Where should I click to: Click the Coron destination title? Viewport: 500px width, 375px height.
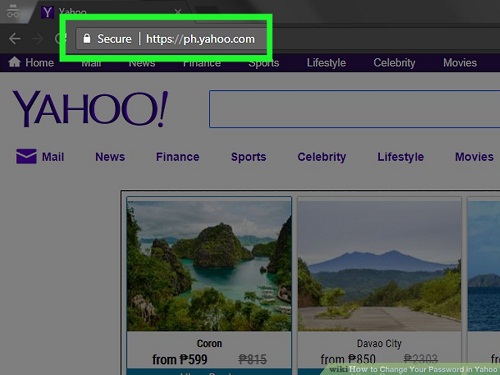pyautogui.click(x=209, y=343)
